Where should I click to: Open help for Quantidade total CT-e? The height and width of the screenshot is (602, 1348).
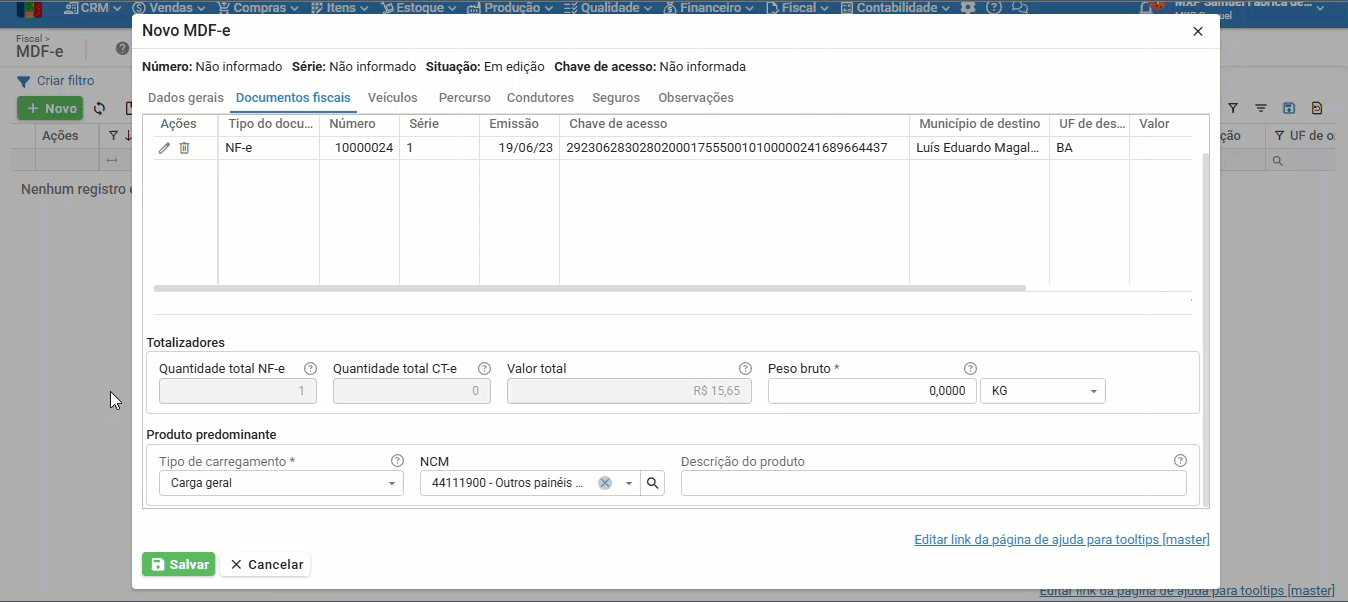(x=484, y=368)
